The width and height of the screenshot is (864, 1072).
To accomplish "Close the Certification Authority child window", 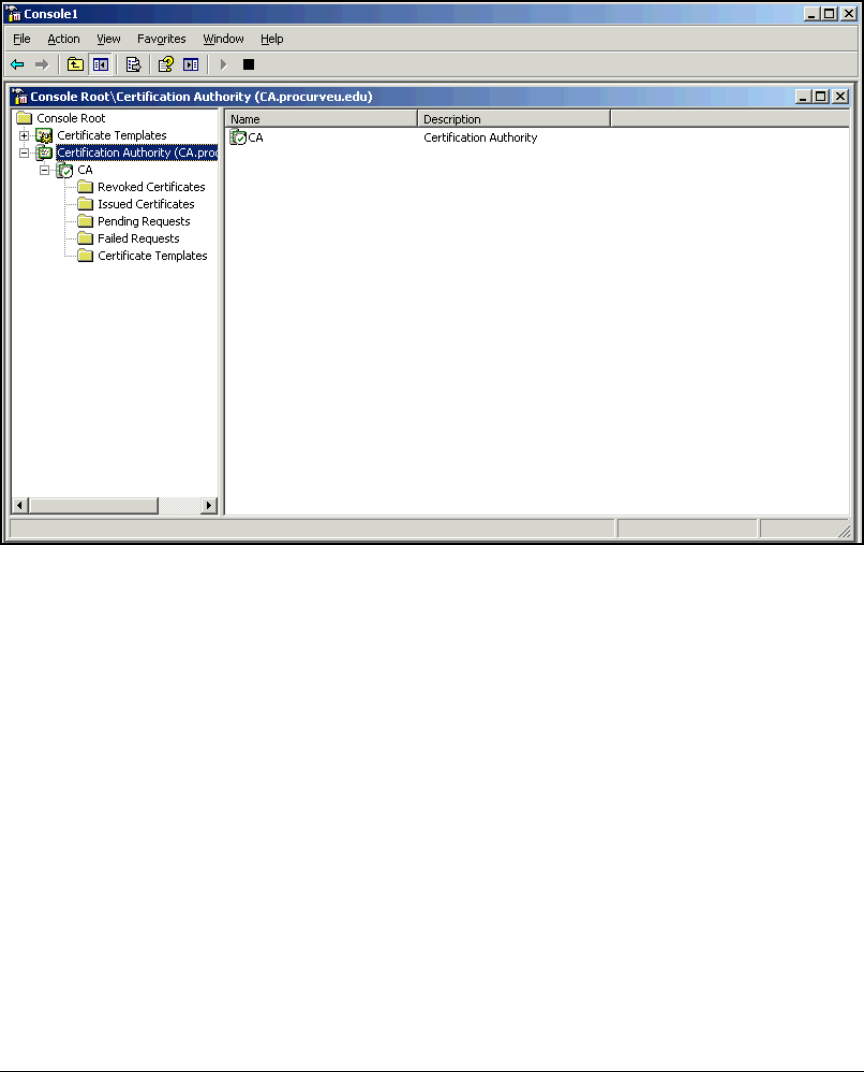I will tap(840, 96).
